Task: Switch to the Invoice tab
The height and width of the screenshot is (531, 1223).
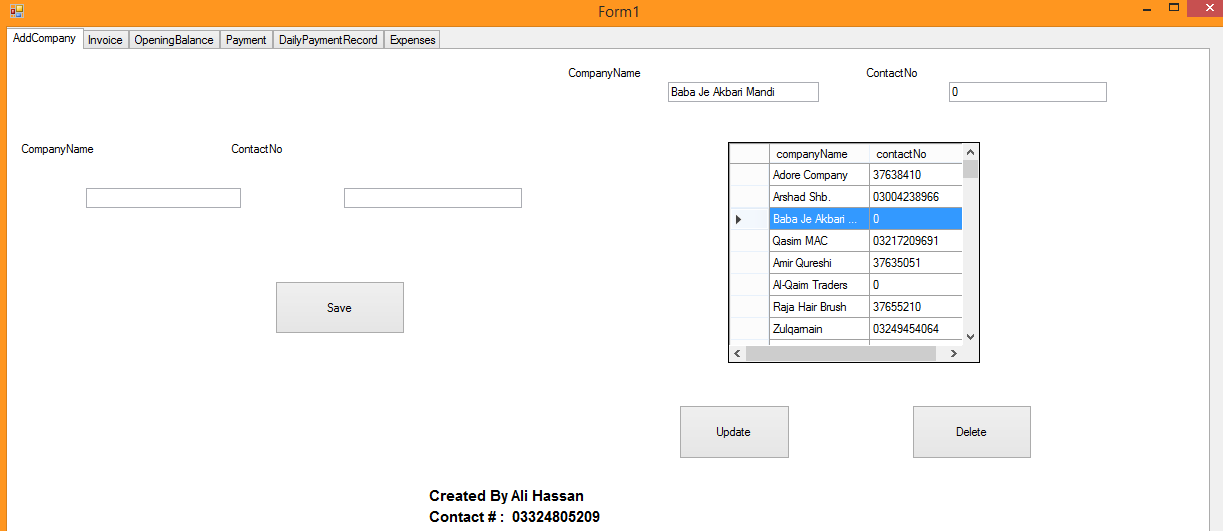Action: click(105, 40)
